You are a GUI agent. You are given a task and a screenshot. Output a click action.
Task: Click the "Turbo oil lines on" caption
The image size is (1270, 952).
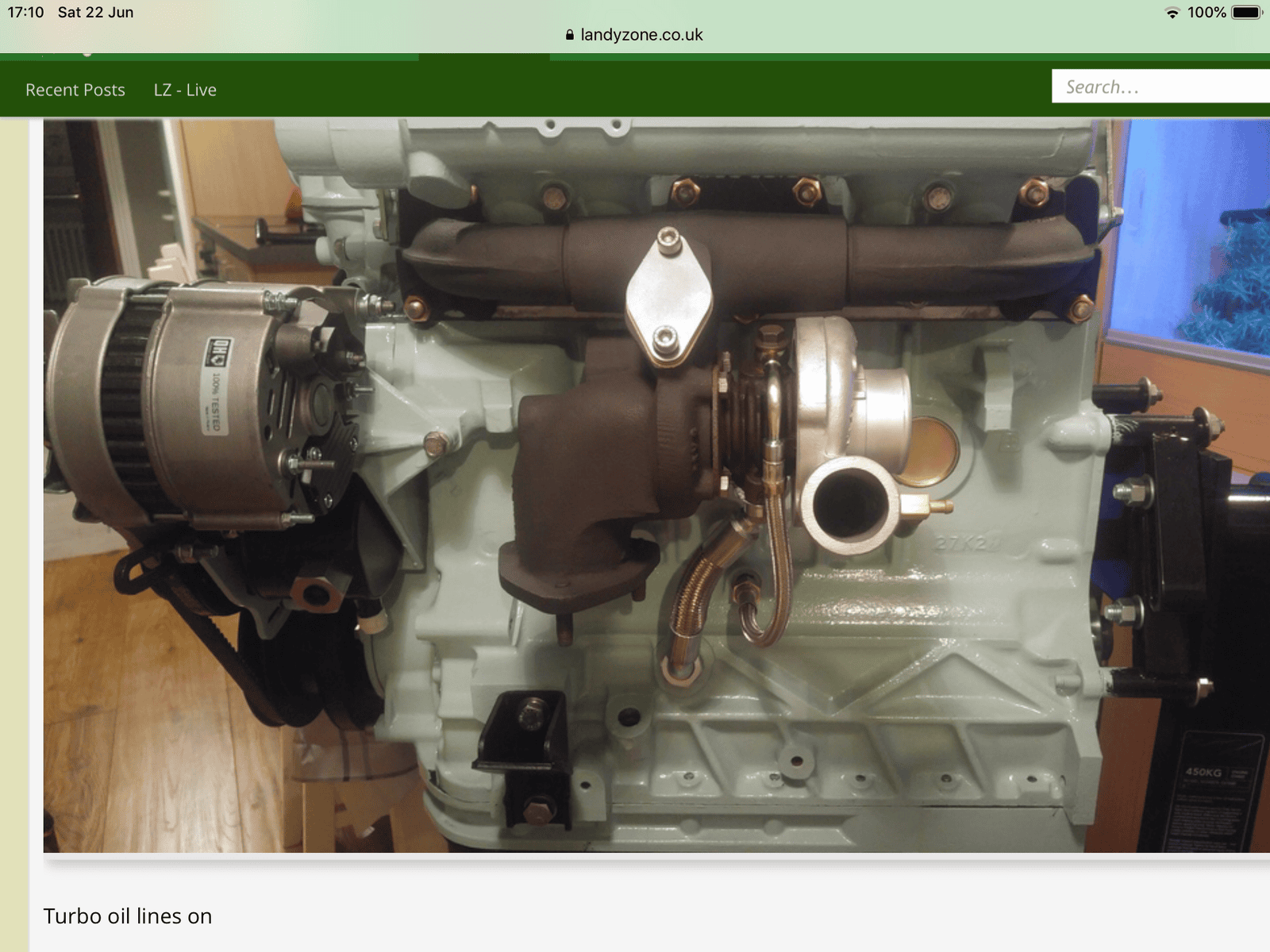[x=128, y=916]
